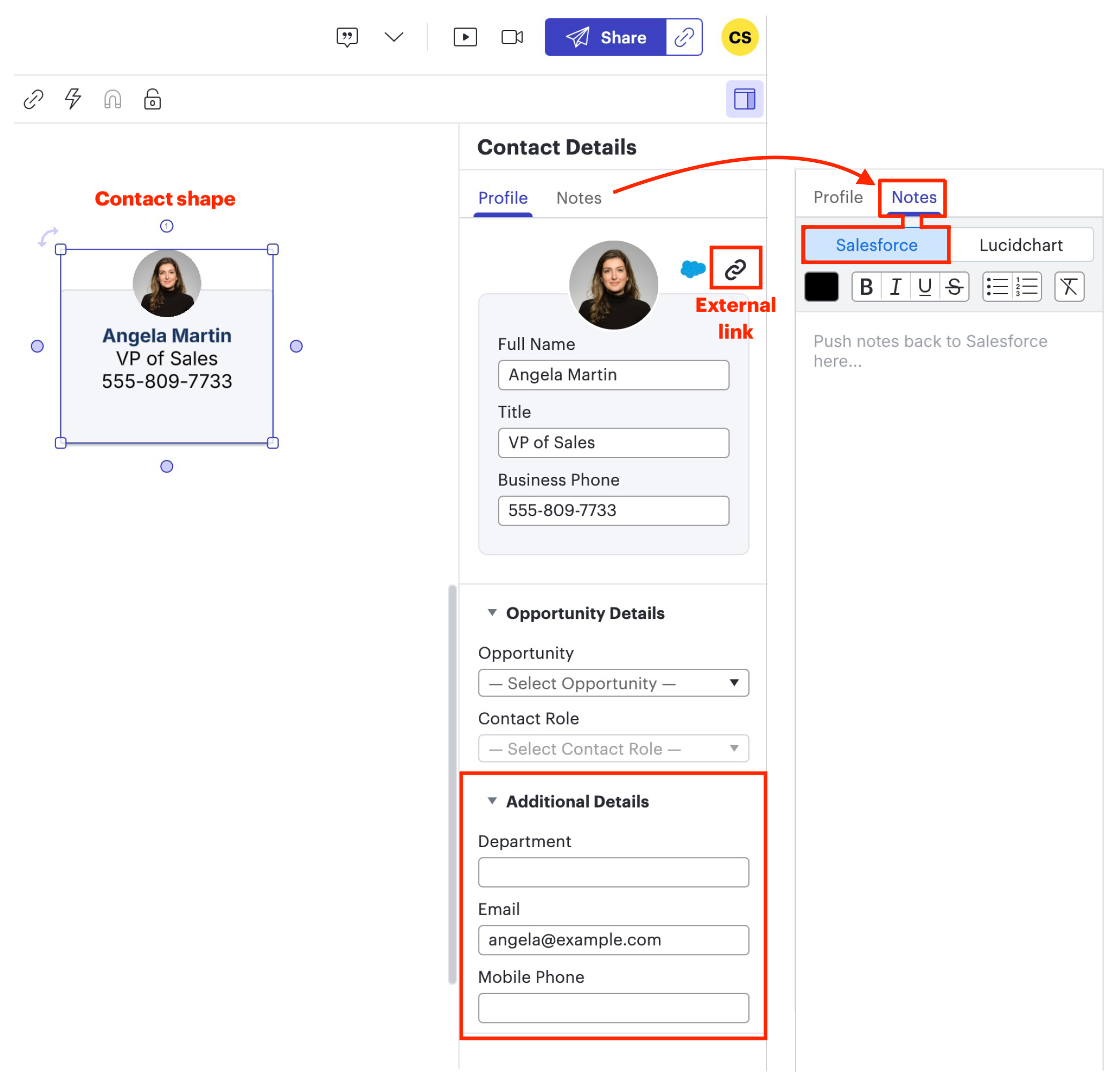The height and width of the screenshot is (1084, 1120).
Task: Copy share link via chain icon
Action: (684, 37)
